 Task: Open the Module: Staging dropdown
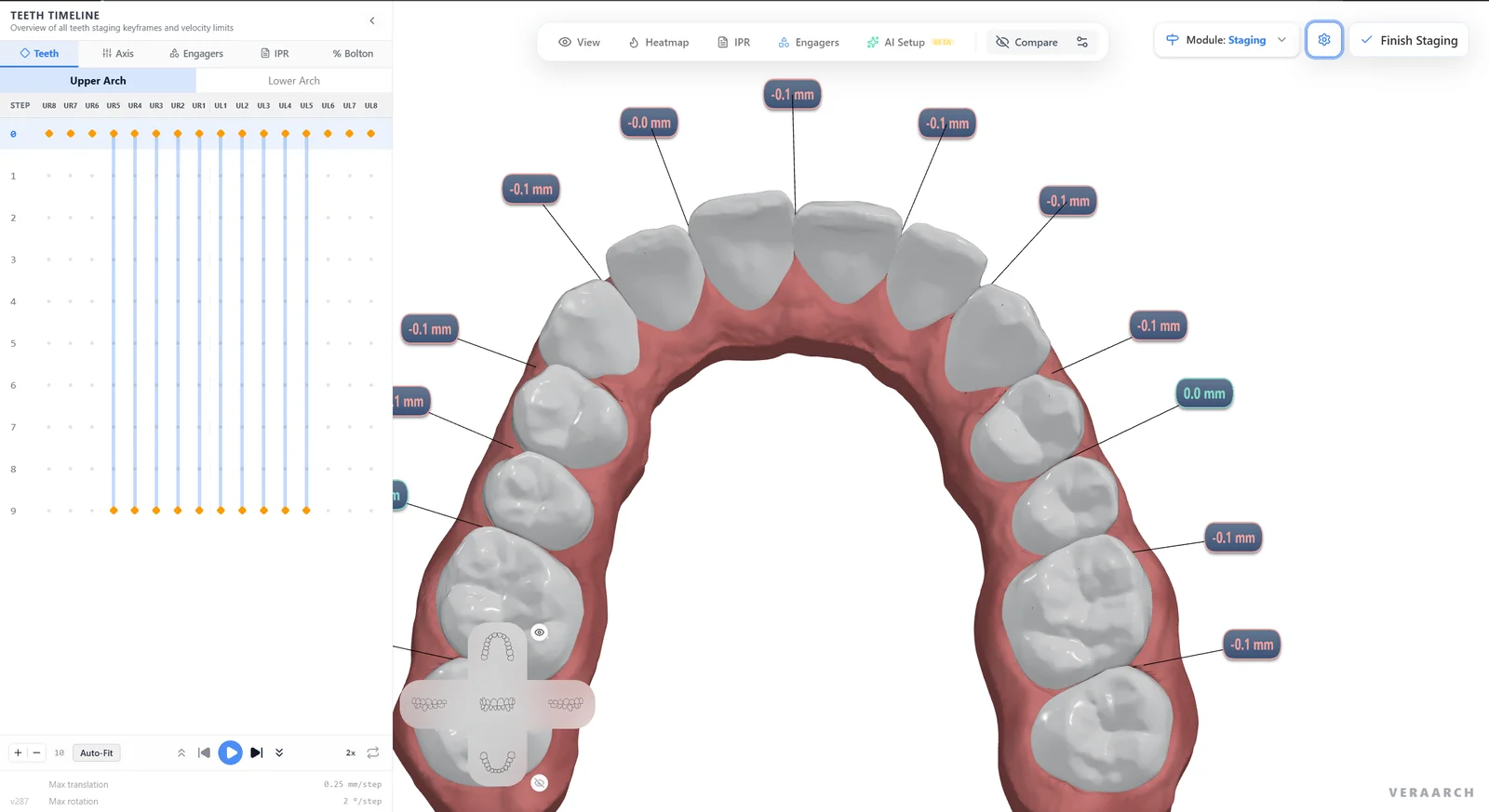(x=1226, y=40)
